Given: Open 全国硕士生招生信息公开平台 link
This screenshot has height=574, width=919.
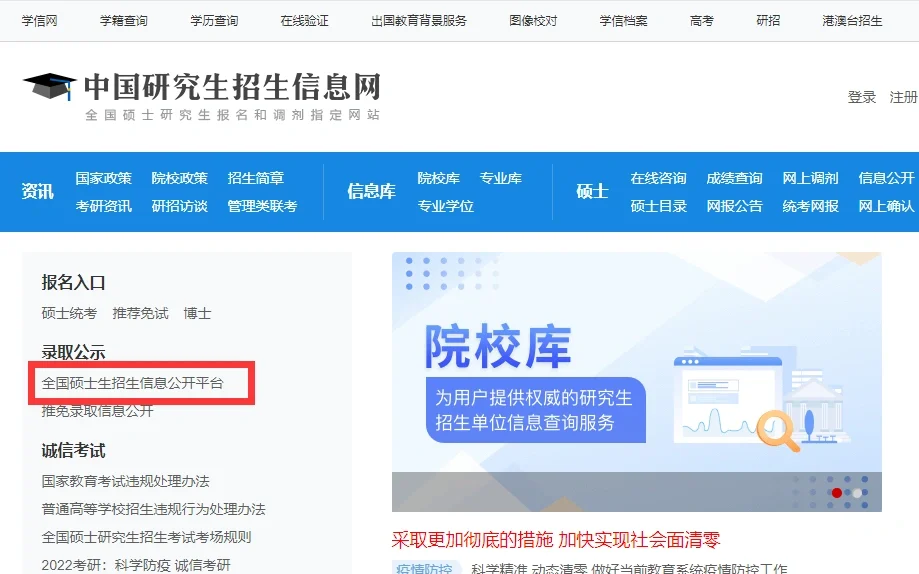Looking at the screenshot, I should [132, 383].
